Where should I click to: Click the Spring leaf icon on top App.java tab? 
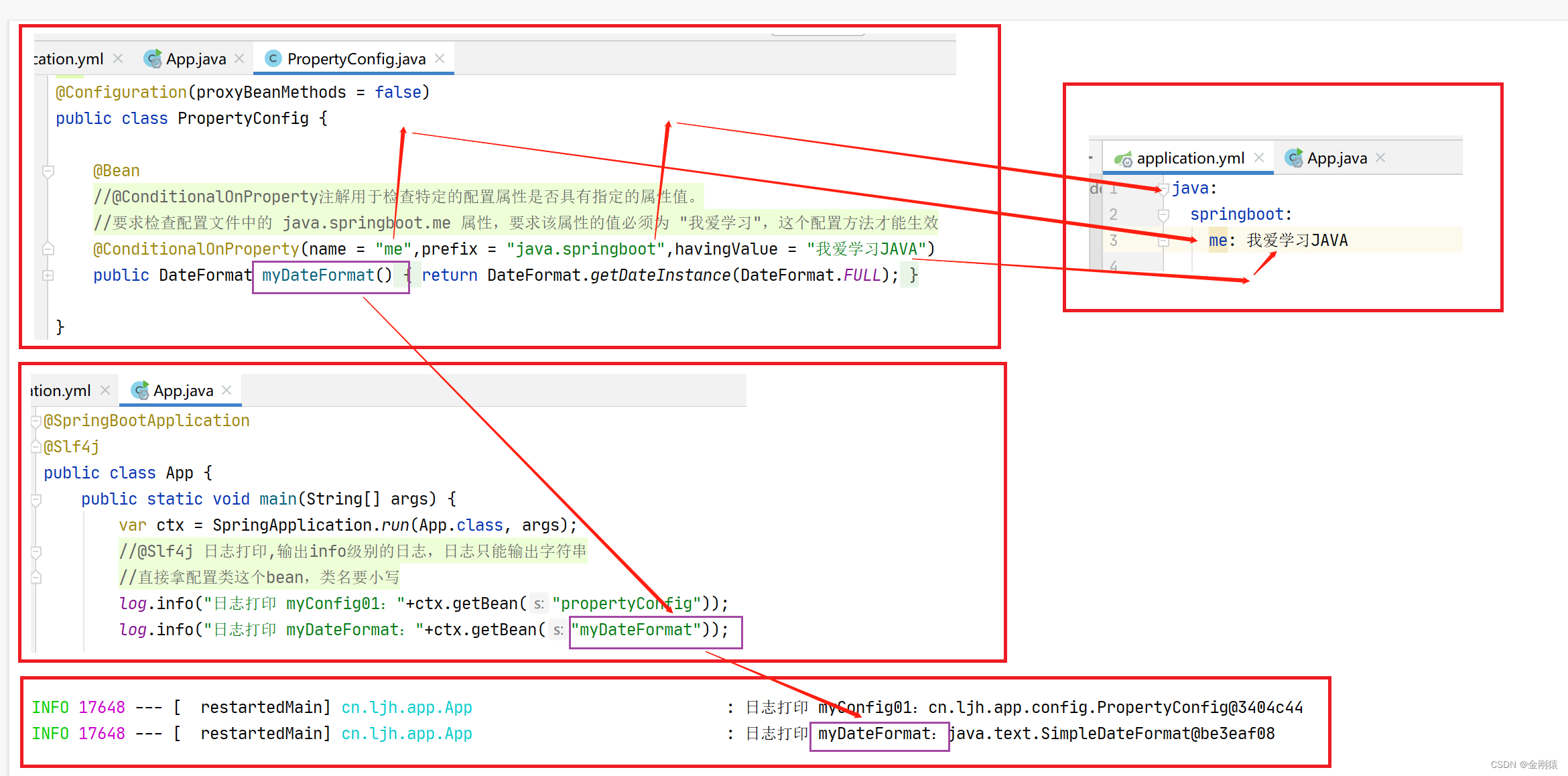click(153, 58)
